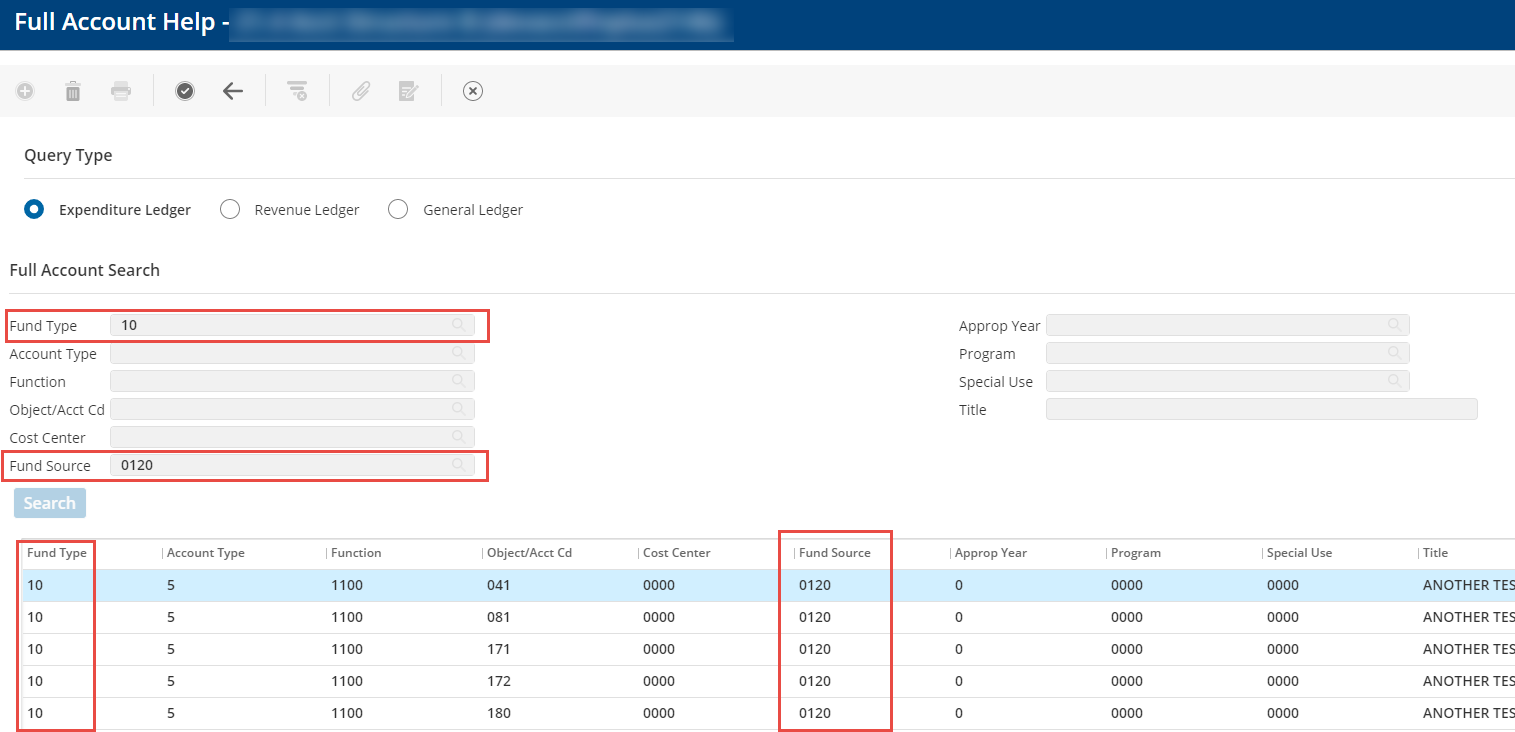Sort by the Object/Acct Cd column header

(x=529, y=553)
